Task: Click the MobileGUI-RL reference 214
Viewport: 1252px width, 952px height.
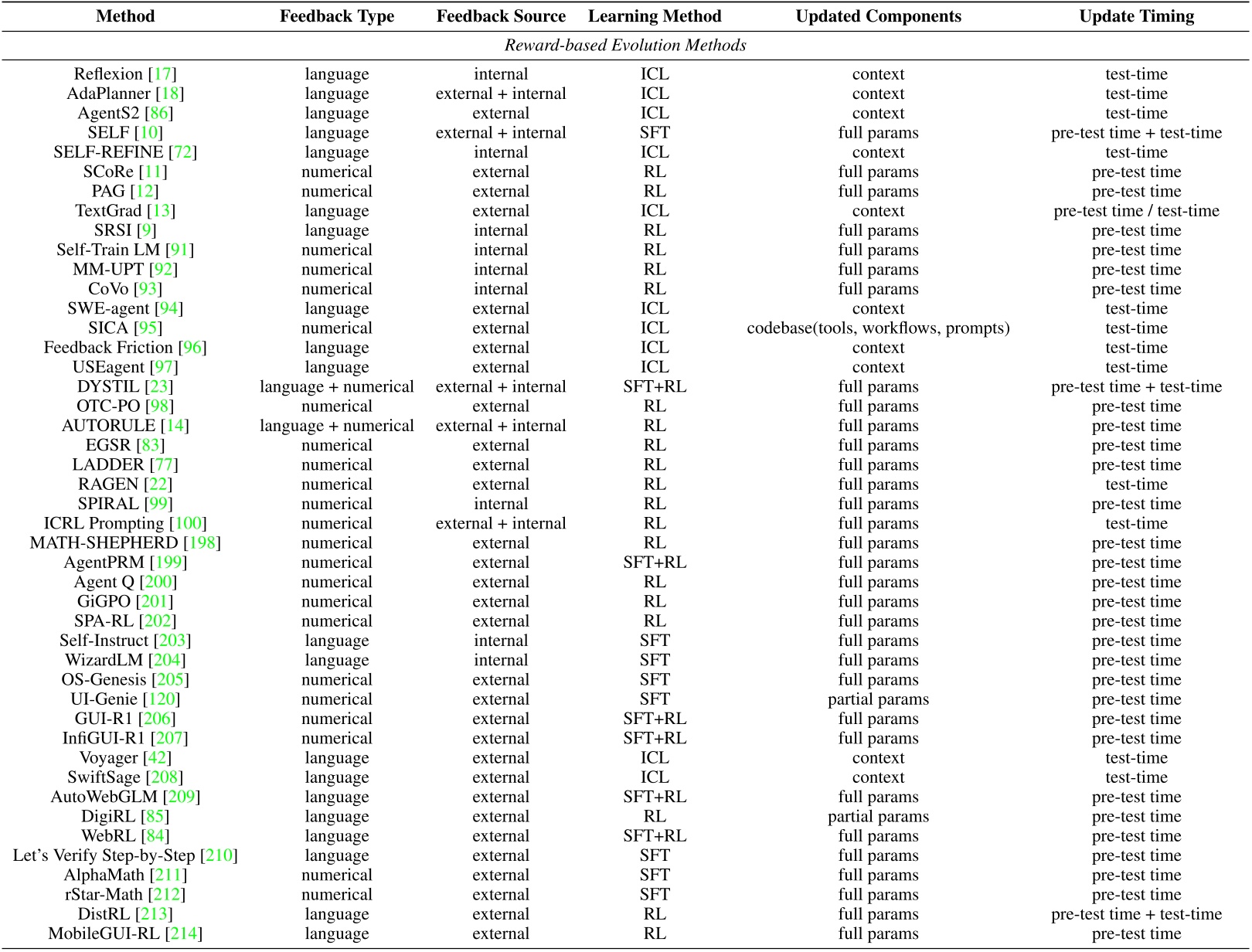Action: [184, 933]
